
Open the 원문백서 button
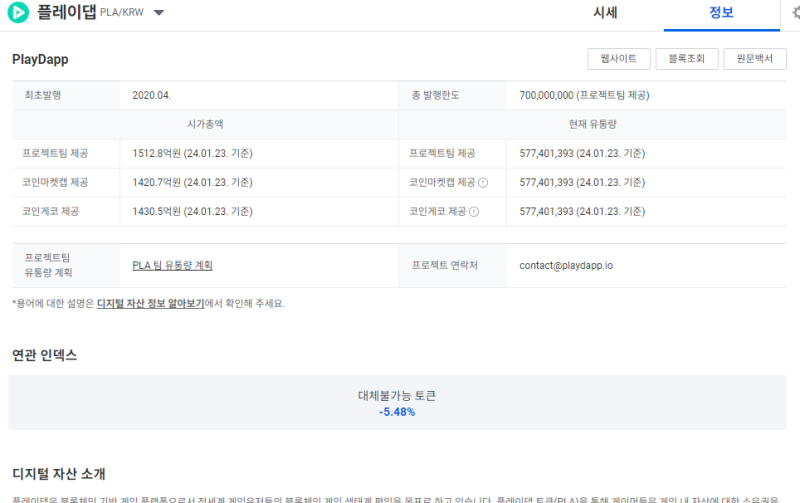(755, 59)
